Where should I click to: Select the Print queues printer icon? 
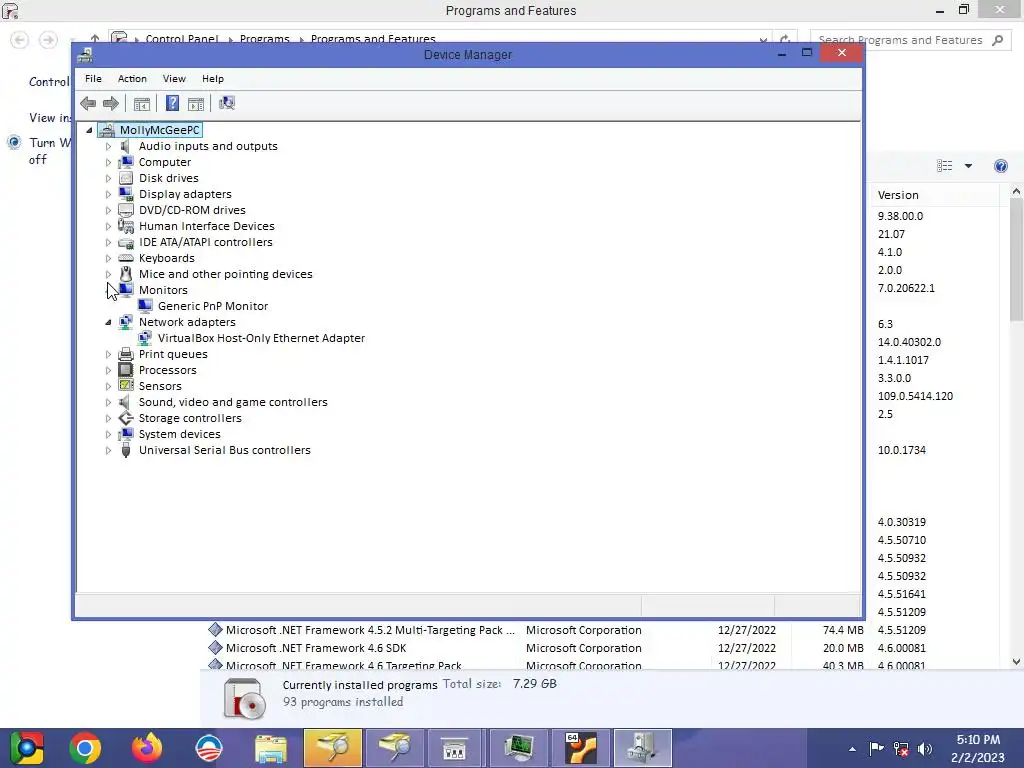tap(126, 354)
